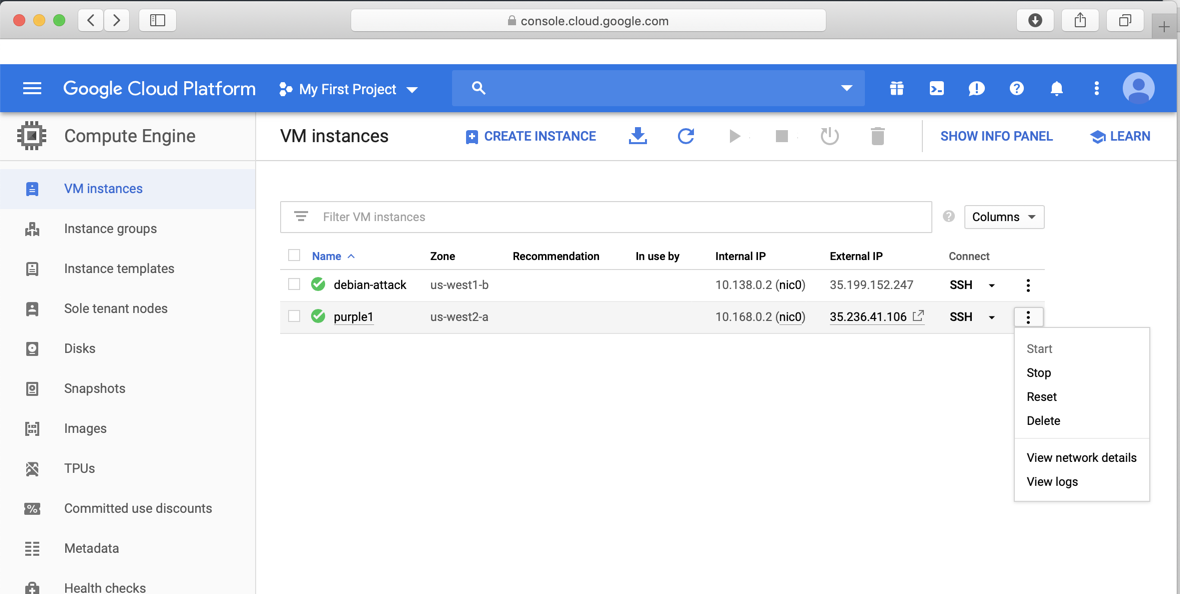Choose Reset in the context menu
This screenshot has height=594, width=1180.
tap(1042, 397)
